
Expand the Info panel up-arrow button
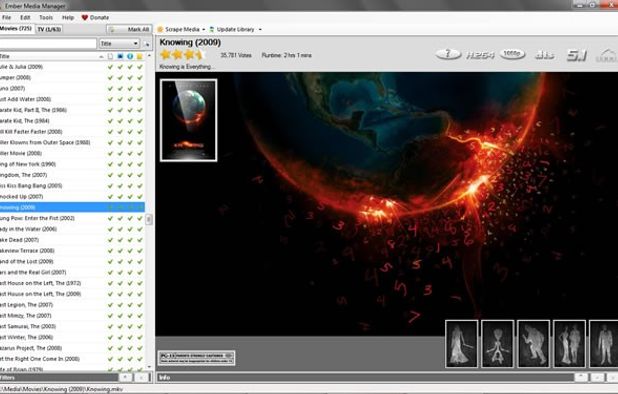click(581, 377)
